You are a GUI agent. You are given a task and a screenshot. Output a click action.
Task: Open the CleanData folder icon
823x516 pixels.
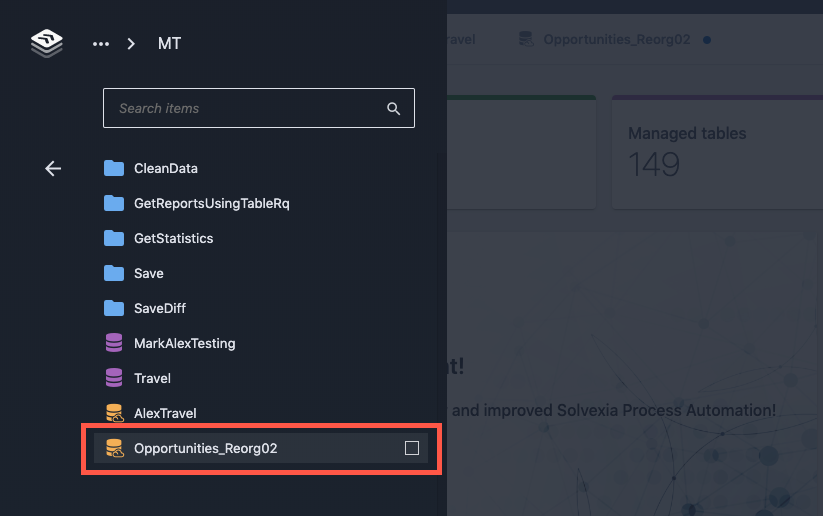(x=114, y=168)
